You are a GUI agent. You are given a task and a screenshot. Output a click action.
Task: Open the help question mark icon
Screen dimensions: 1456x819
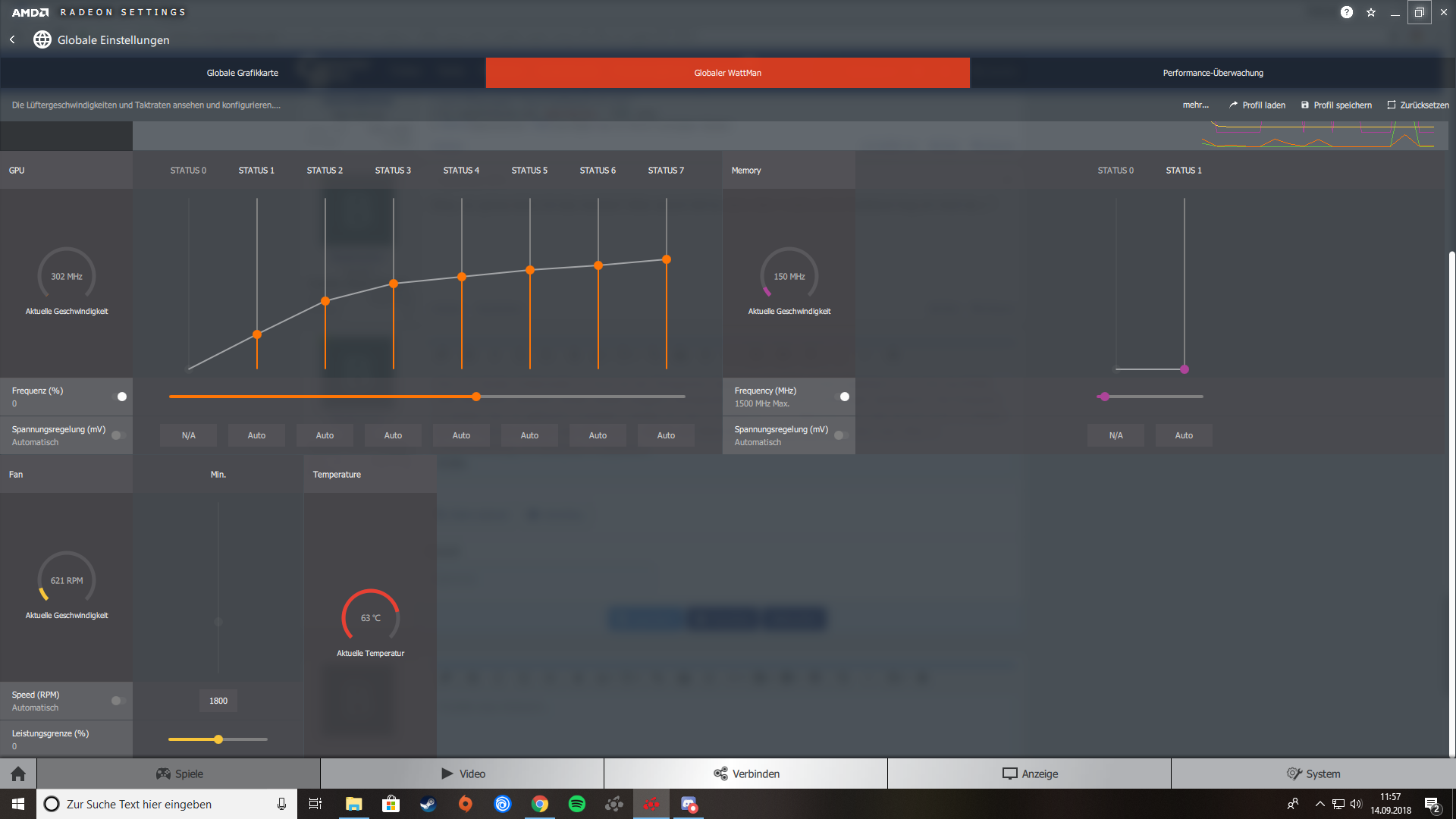1346,12
